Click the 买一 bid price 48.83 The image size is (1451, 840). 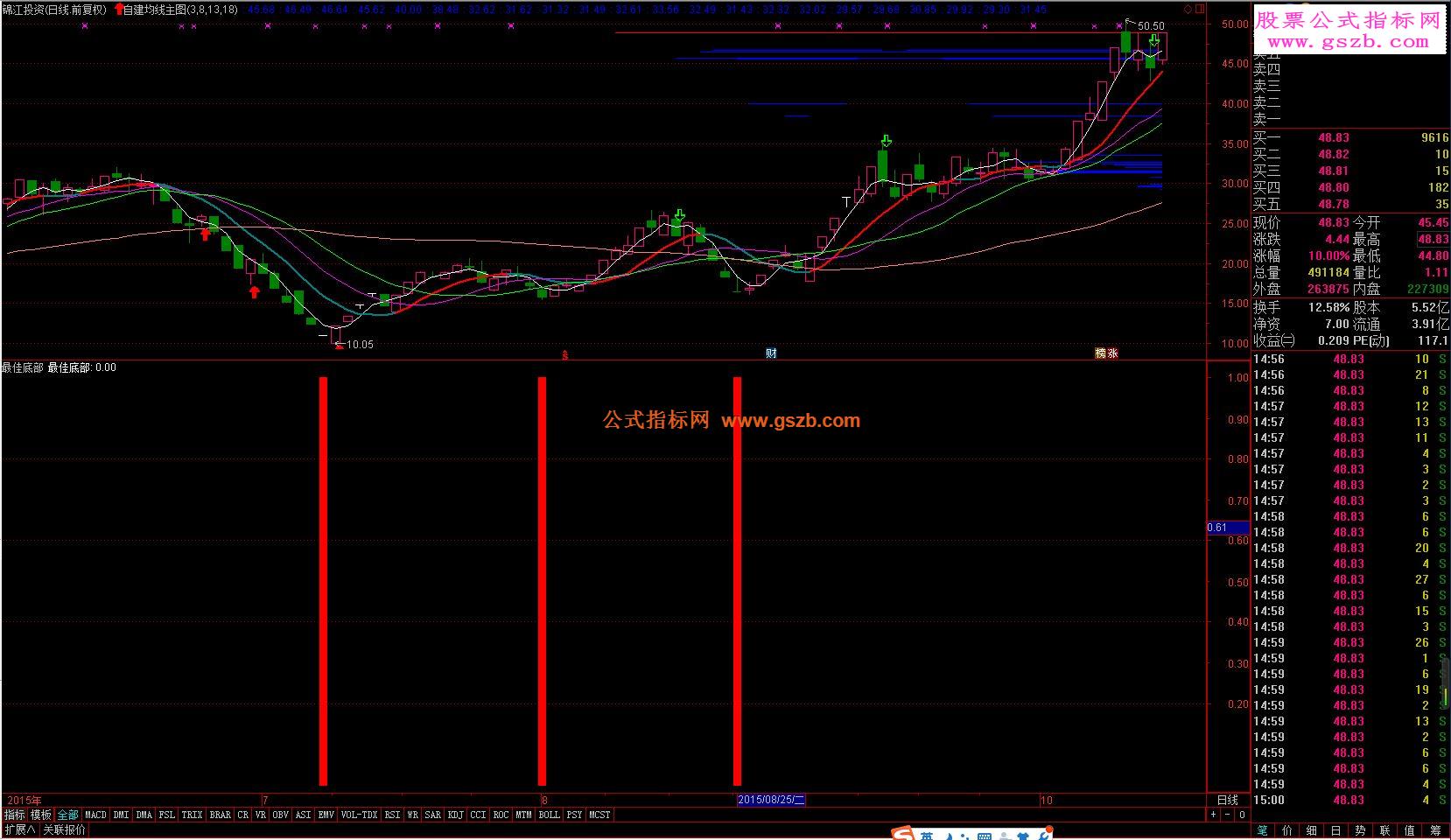(1334, 138)
